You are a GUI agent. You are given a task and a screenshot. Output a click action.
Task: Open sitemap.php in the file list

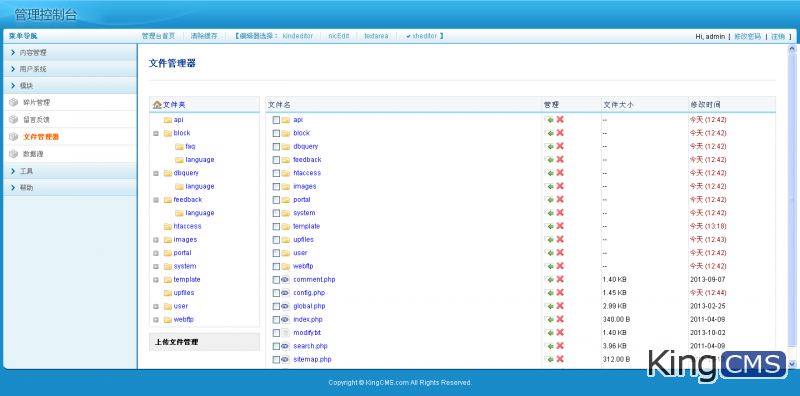(312, 359)
